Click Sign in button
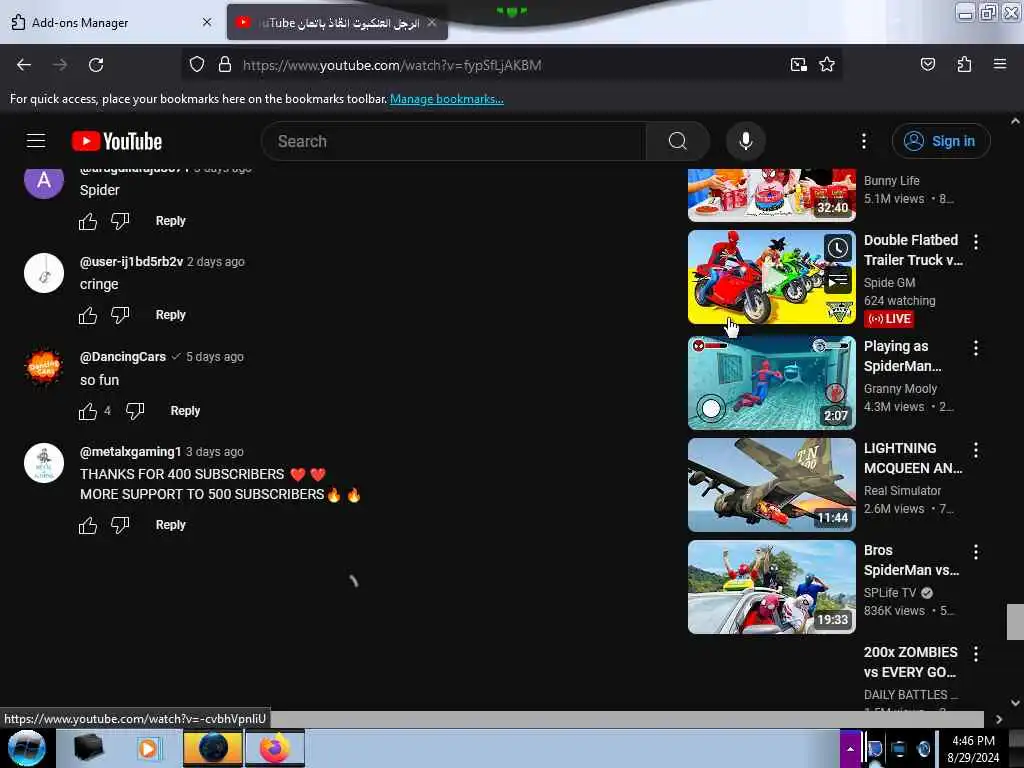 pyautogui.click(x=941, y=141)
